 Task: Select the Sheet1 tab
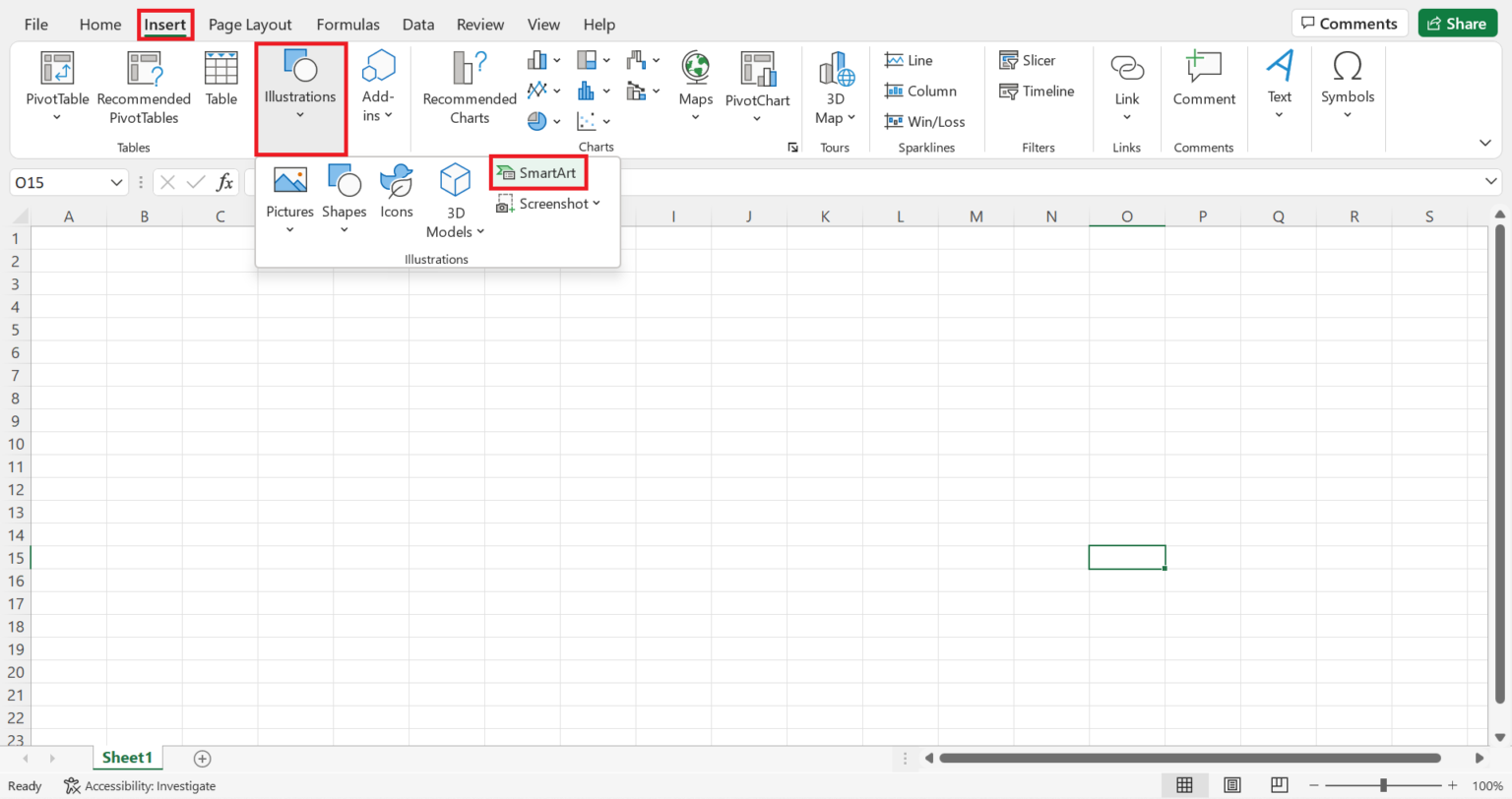click(127, 758)
